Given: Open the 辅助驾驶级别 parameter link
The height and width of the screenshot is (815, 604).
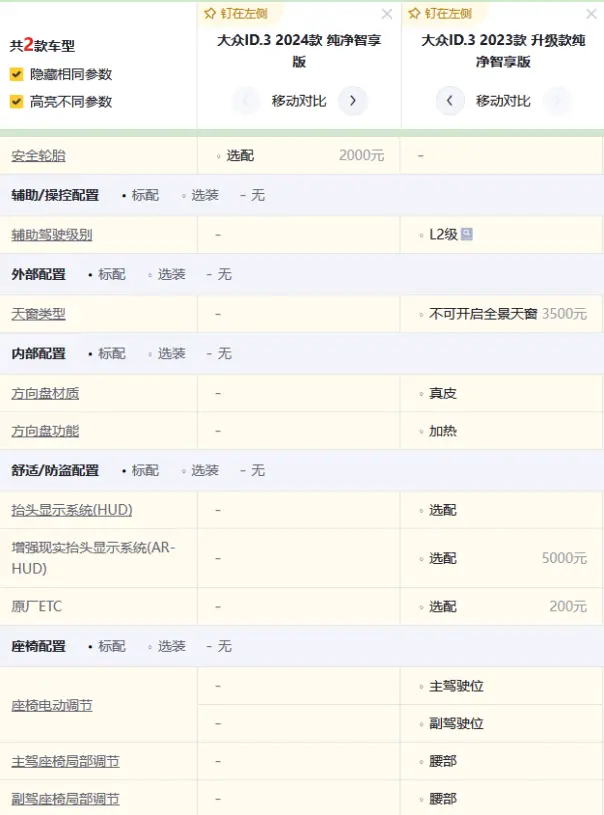Looking at the screenshot, I should coord(52,235).
